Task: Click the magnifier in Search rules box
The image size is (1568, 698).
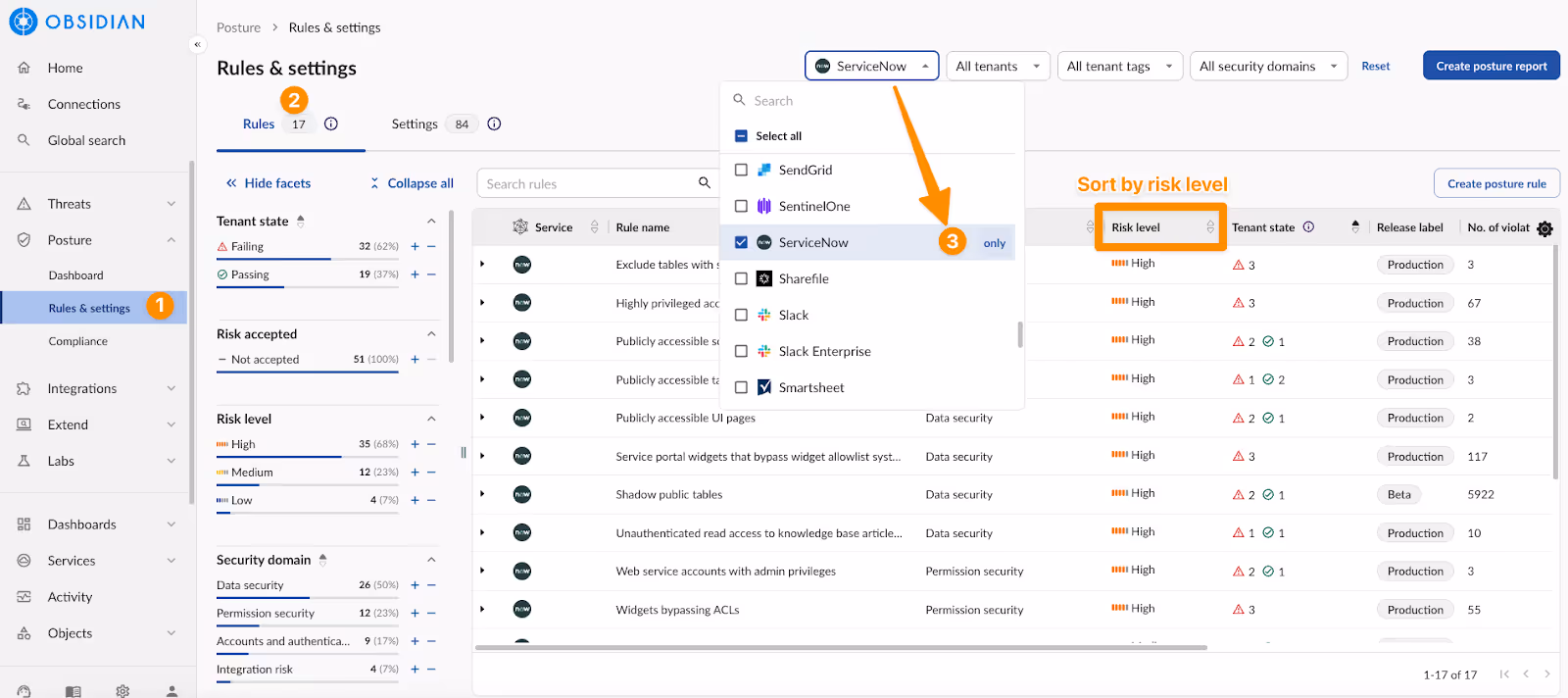Action: pyautogui.click(x=704, y=182)
